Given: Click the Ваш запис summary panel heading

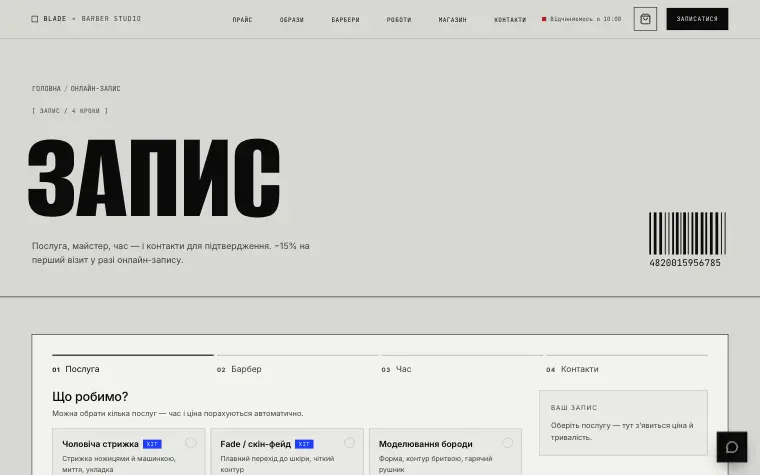Looking at the screenshot, I should coord(574,408).
